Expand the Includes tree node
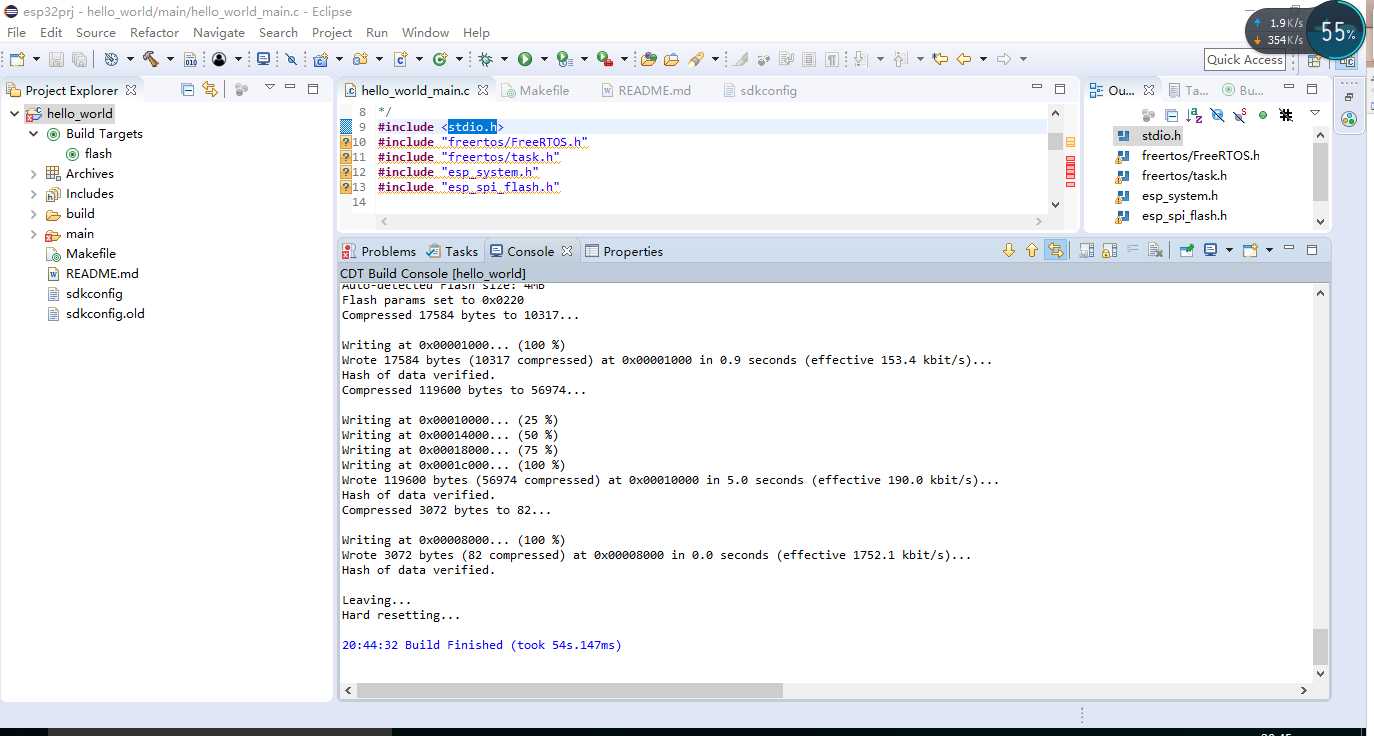This screenshot has width=1374, height=736. point(34,193)
